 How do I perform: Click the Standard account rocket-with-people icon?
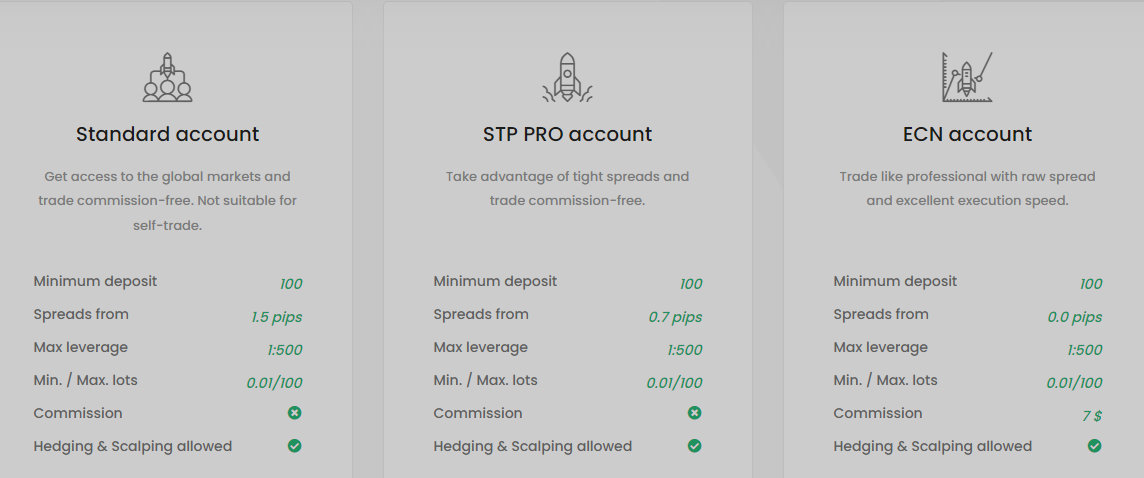[x=168, y=77]
